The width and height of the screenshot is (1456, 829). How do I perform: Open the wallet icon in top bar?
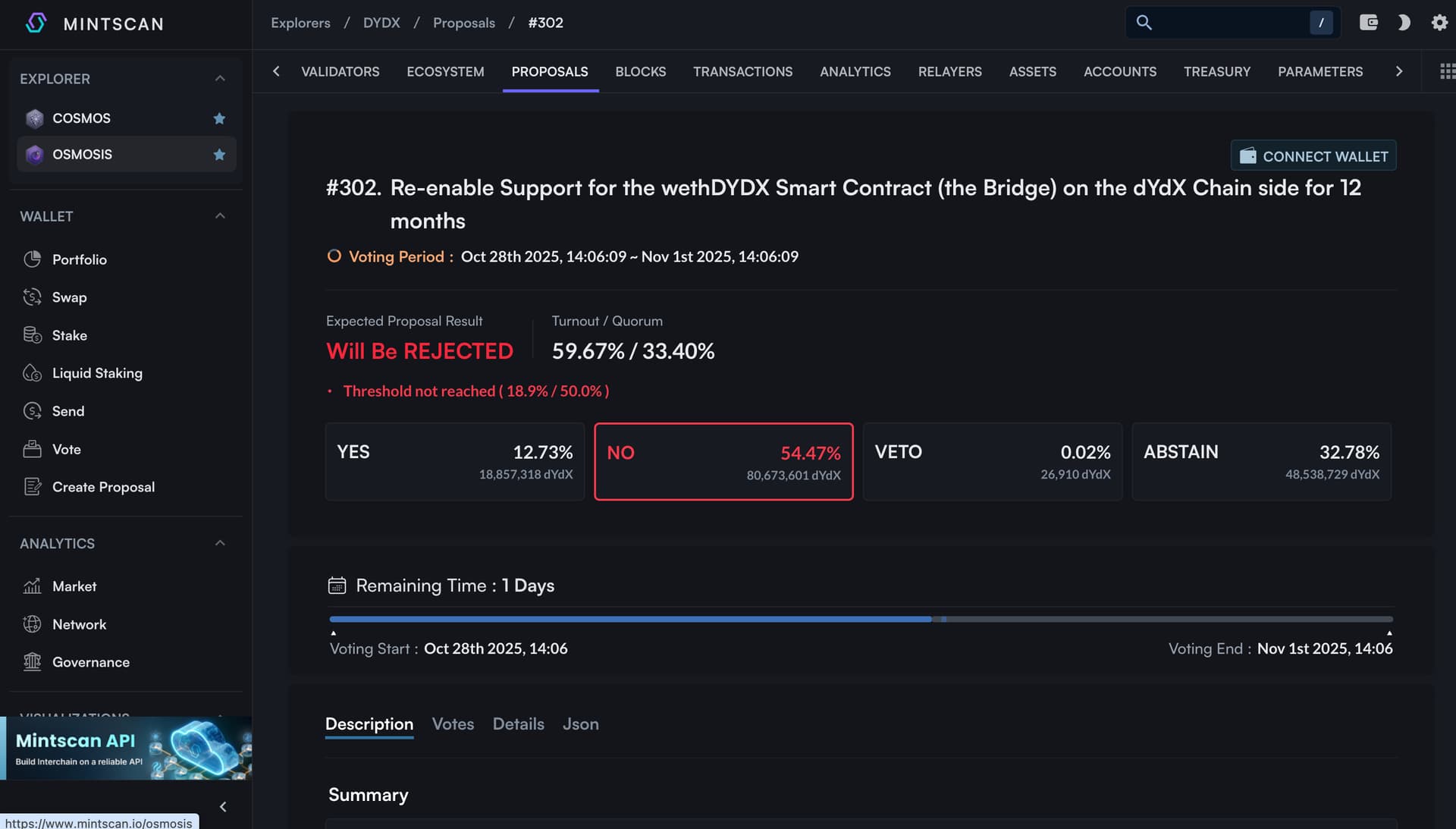click(1368, 23)
